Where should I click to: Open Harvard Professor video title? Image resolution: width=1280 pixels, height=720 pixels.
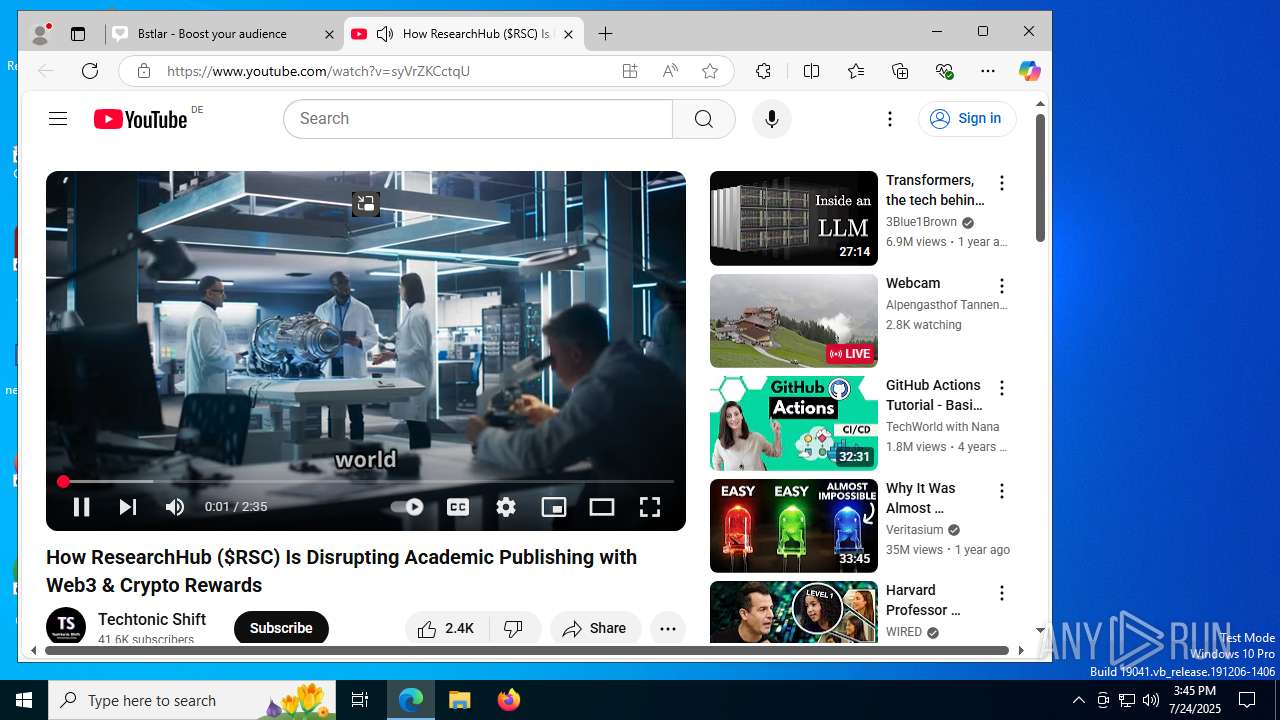click(923, 600)
